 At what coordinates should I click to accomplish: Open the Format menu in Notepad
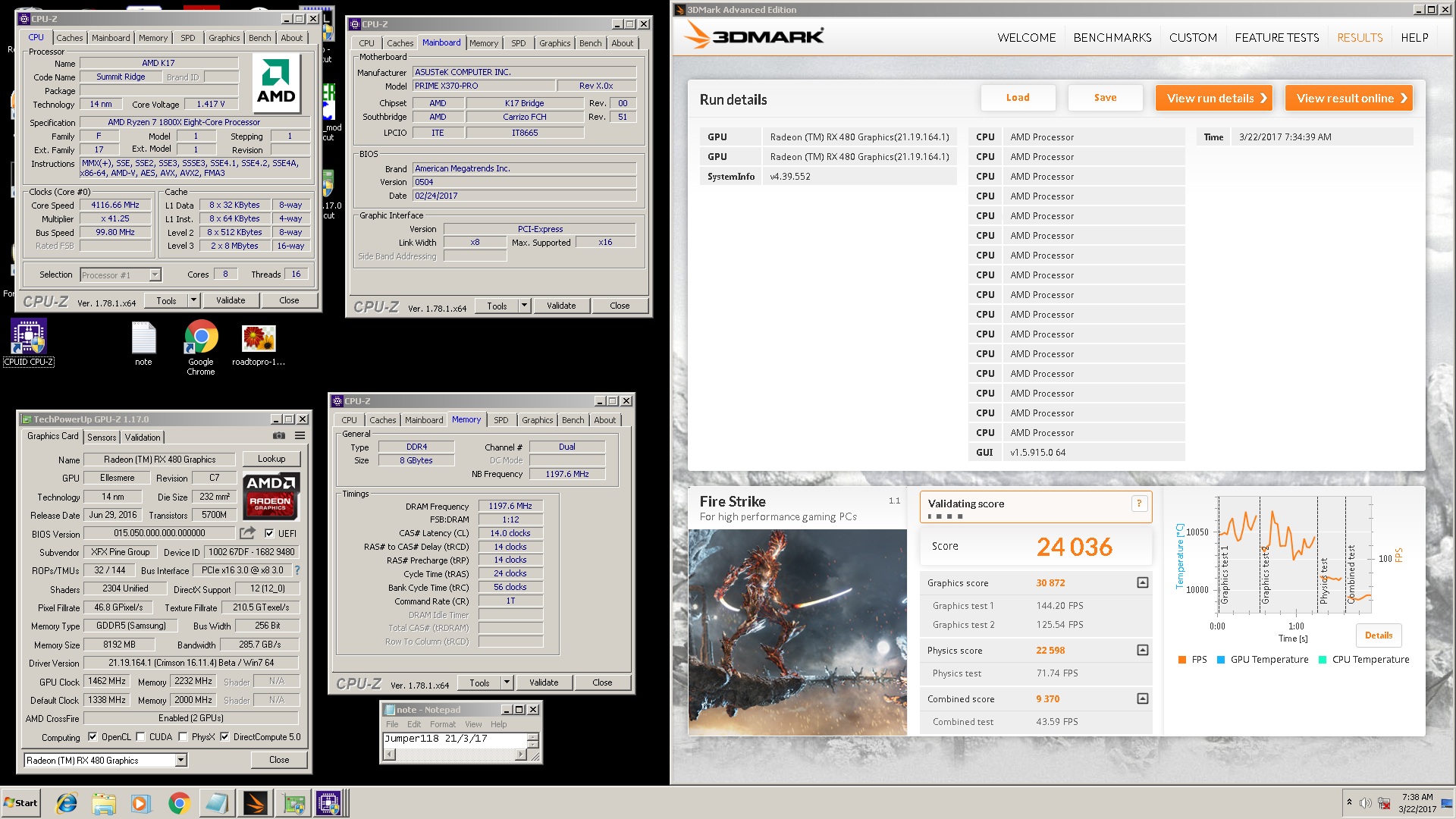click(x=443, y=724)
